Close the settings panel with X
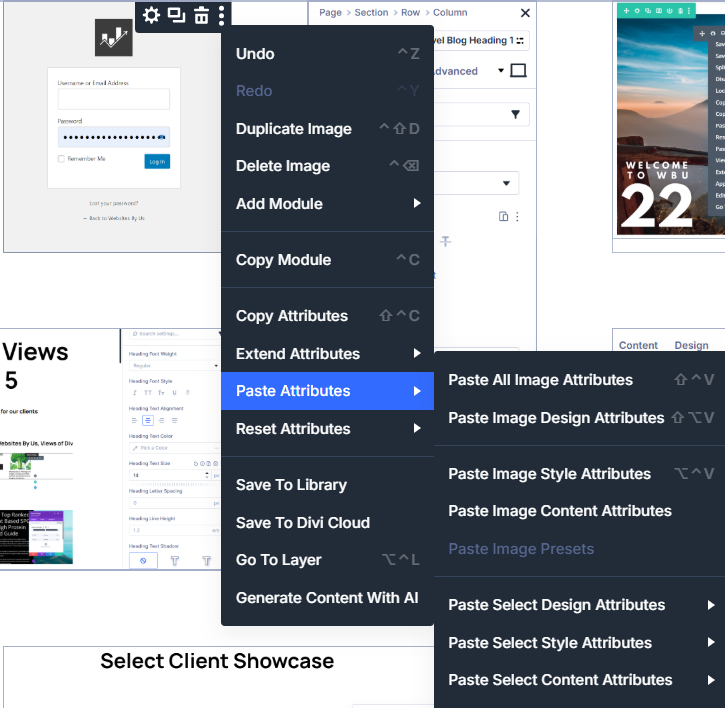 tap(525, 13)
